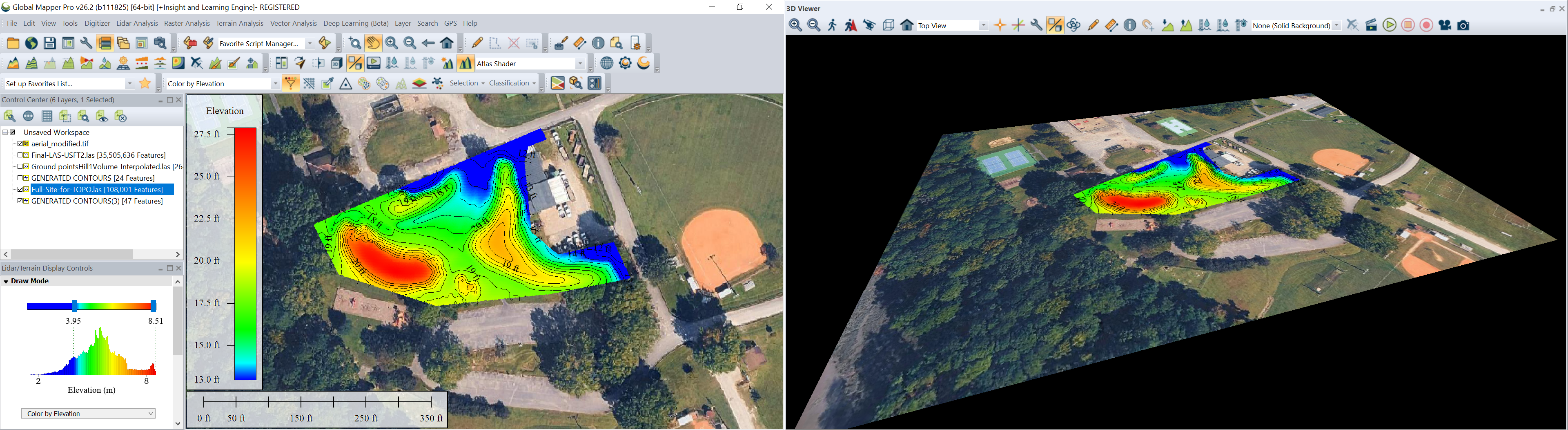Open the Terrain Analysis menu
Viewport: 1568px width, 430px height.
pyautogui.click(x=239, y=24)
